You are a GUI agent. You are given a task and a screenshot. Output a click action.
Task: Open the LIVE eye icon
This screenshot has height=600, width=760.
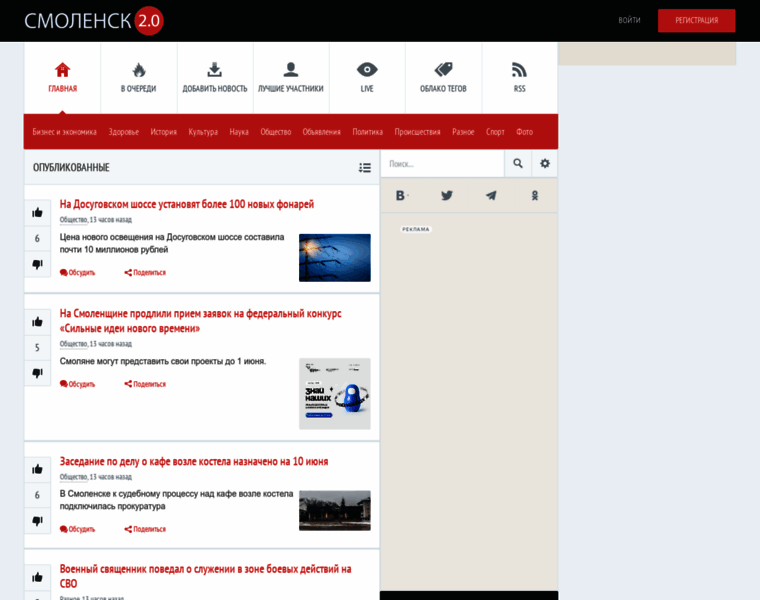point(367,70)
